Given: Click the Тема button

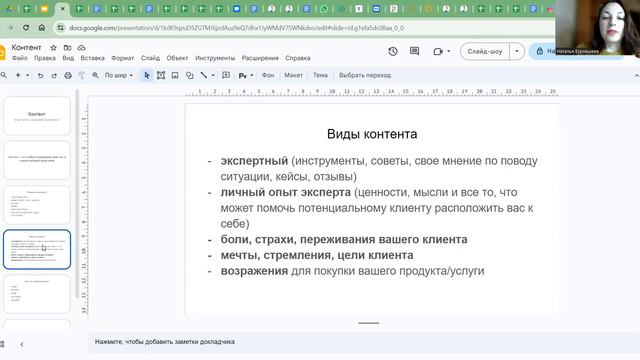Looking at the screenshot, I should tap(320, 76).
